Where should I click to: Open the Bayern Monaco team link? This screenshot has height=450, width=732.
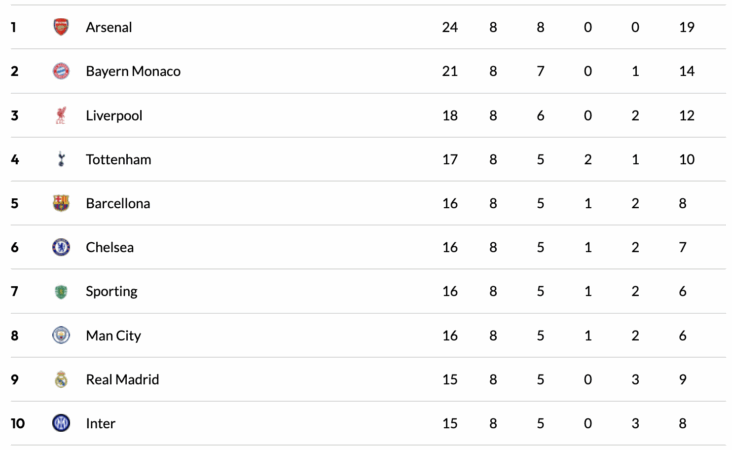[133, 71]
